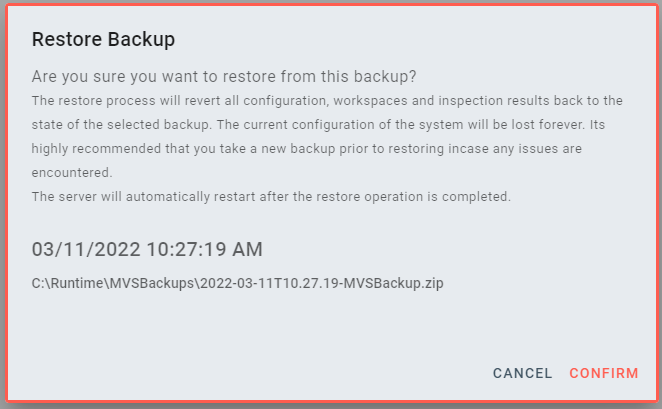Click the server automatically restart notice
This screenshot has width=662, height=409.
point(271,196)
